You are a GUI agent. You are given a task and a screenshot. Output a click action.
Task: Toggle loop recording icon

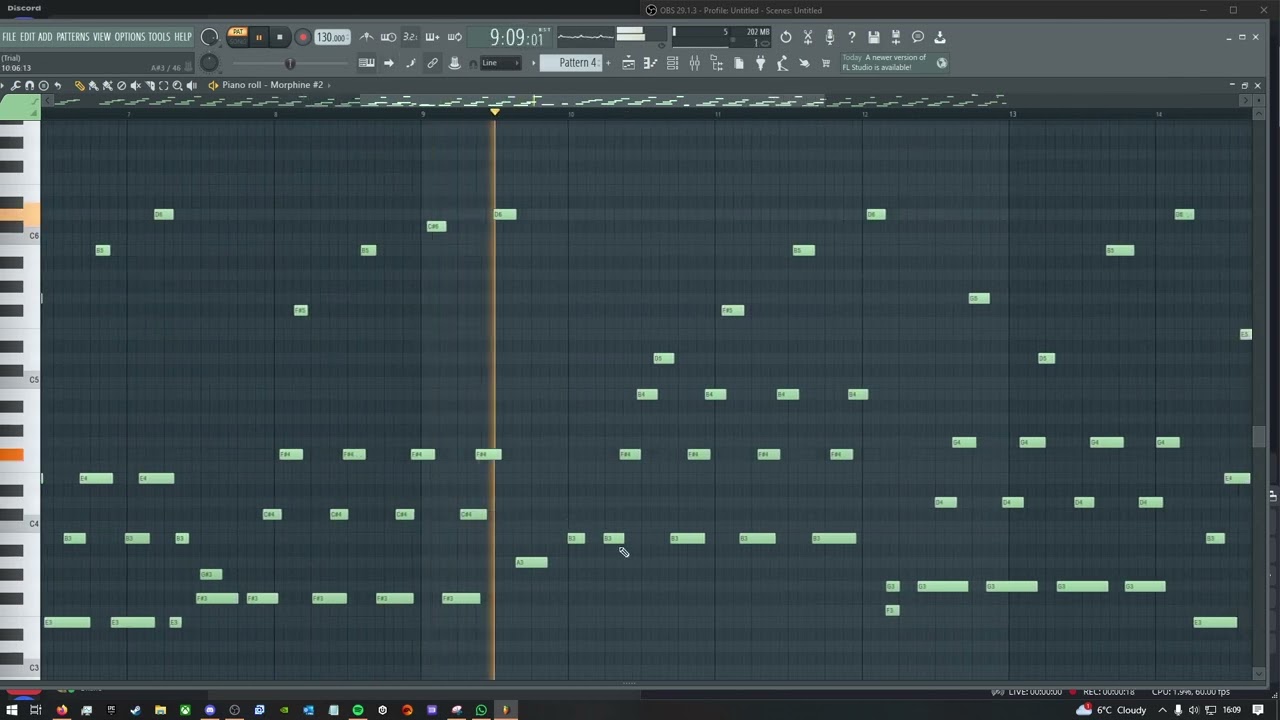click(454, 37)
